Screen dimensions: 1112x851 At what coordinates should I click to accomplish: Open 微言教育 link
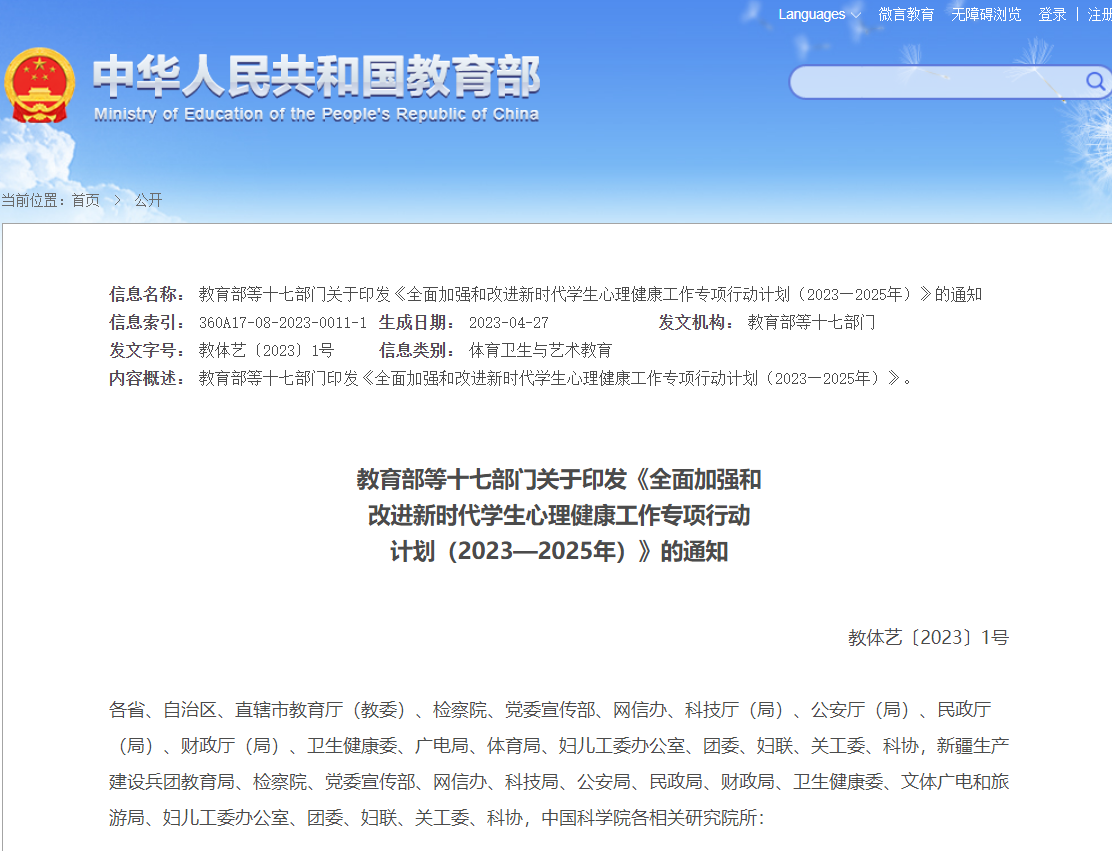[x=906, y=14]
